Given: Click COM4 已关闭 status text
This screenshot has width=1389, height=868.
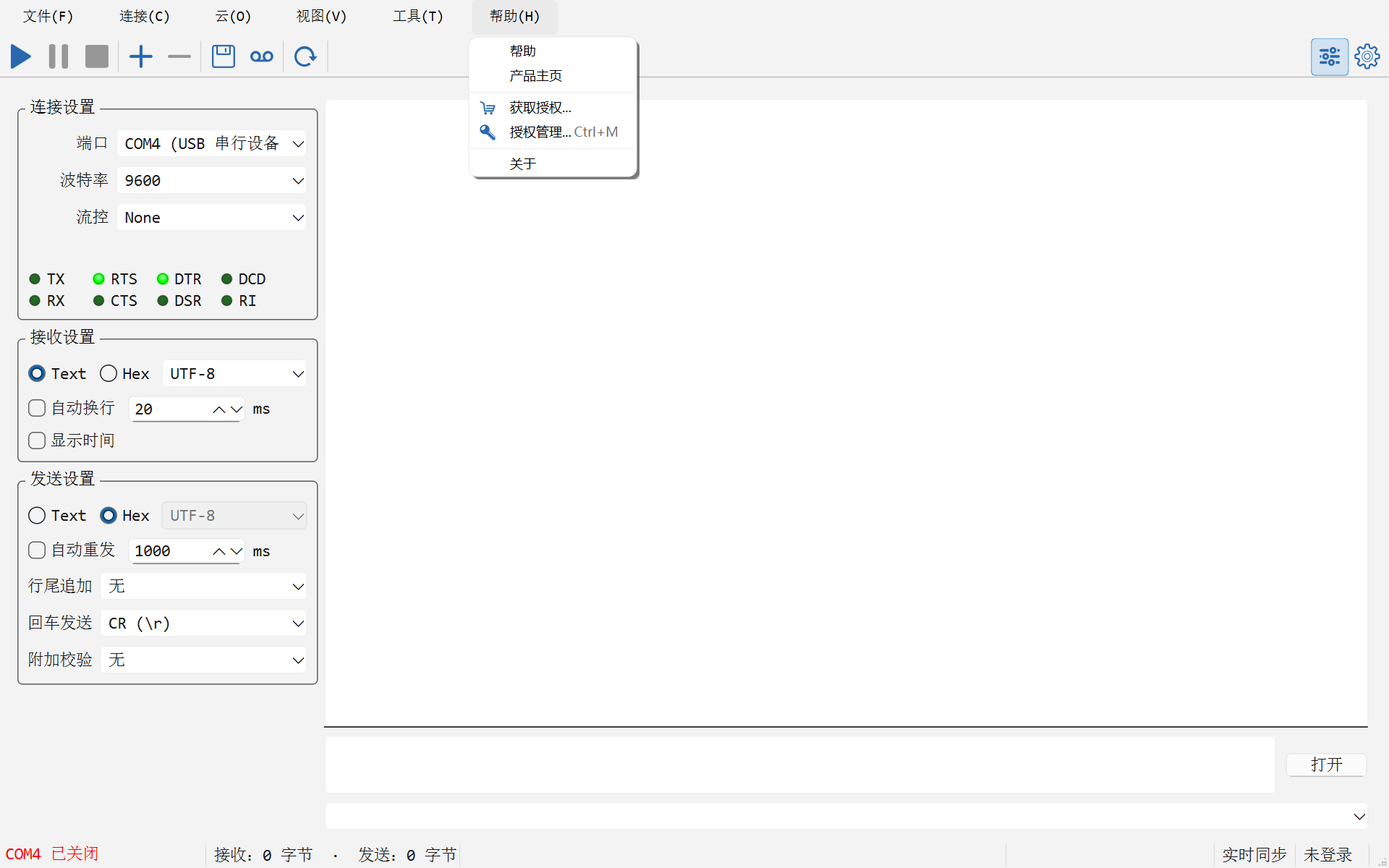Looking at the screenshot, I should pyautogui.click(x=52, y=854).
